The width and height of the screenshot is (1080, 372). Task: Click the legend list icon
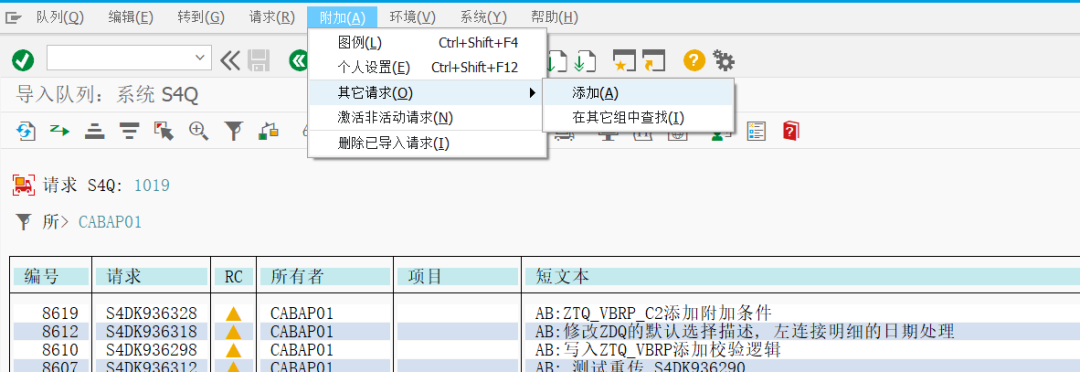pos(756,131)
